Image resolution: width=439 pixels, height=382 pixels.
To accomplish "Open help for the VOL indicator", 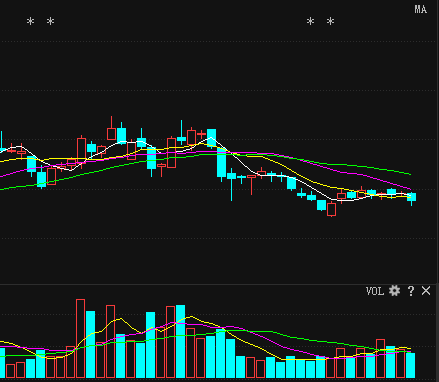I will 411,291.
